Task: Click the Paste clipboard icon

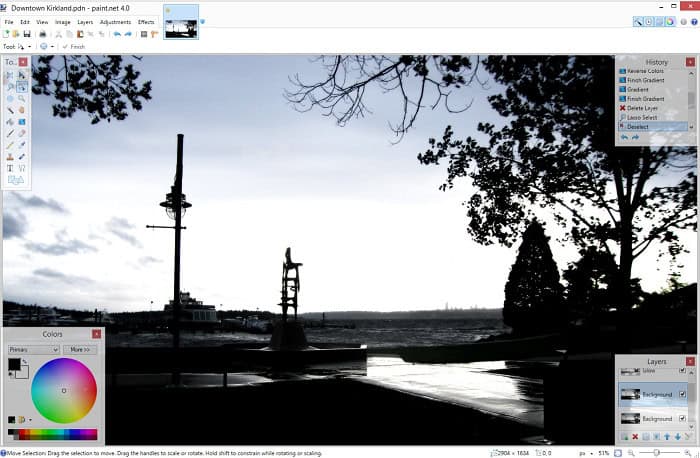Action: coord(80,34)
